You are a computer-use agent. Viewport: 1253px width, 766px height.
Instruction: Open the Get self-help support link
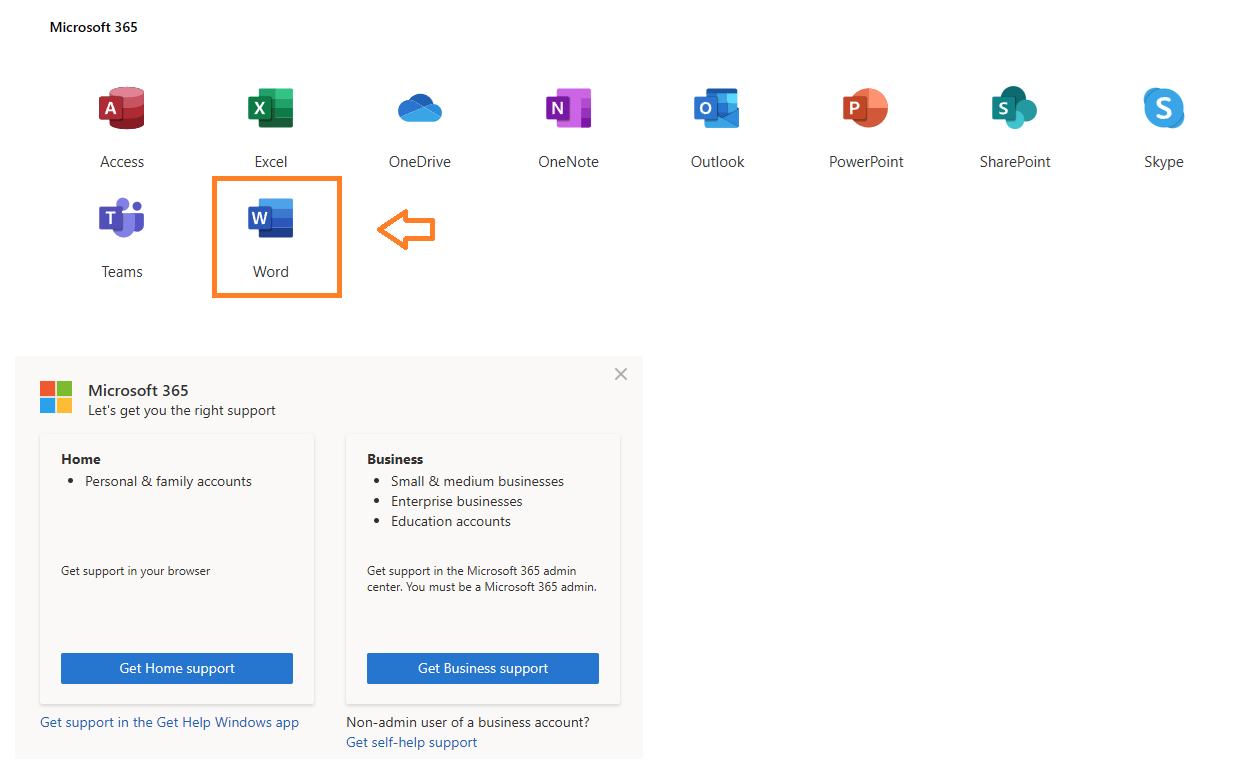pos(411,742)
